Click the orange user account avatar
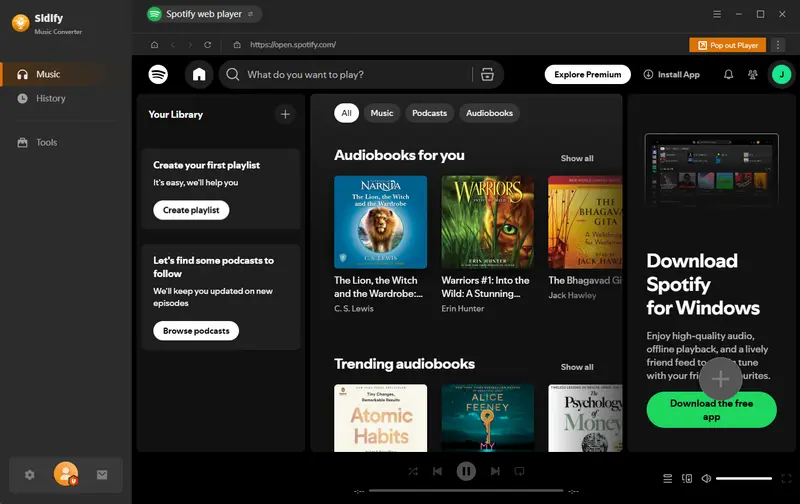The image size is (800, 504). pyautogui.click(x=66, y=474)
